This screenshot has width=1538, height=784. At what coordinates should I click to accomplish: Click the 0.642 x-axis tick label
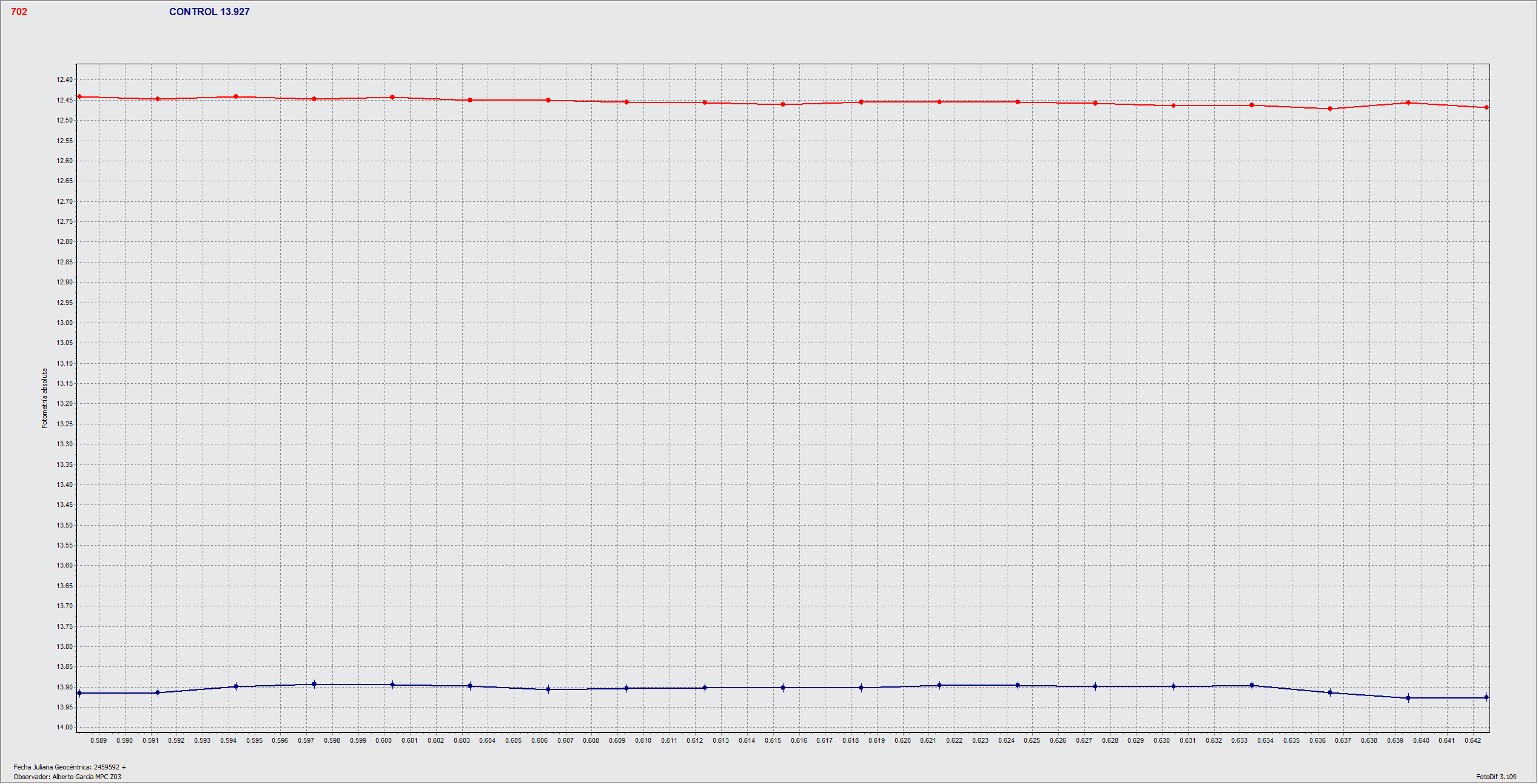1473,740
